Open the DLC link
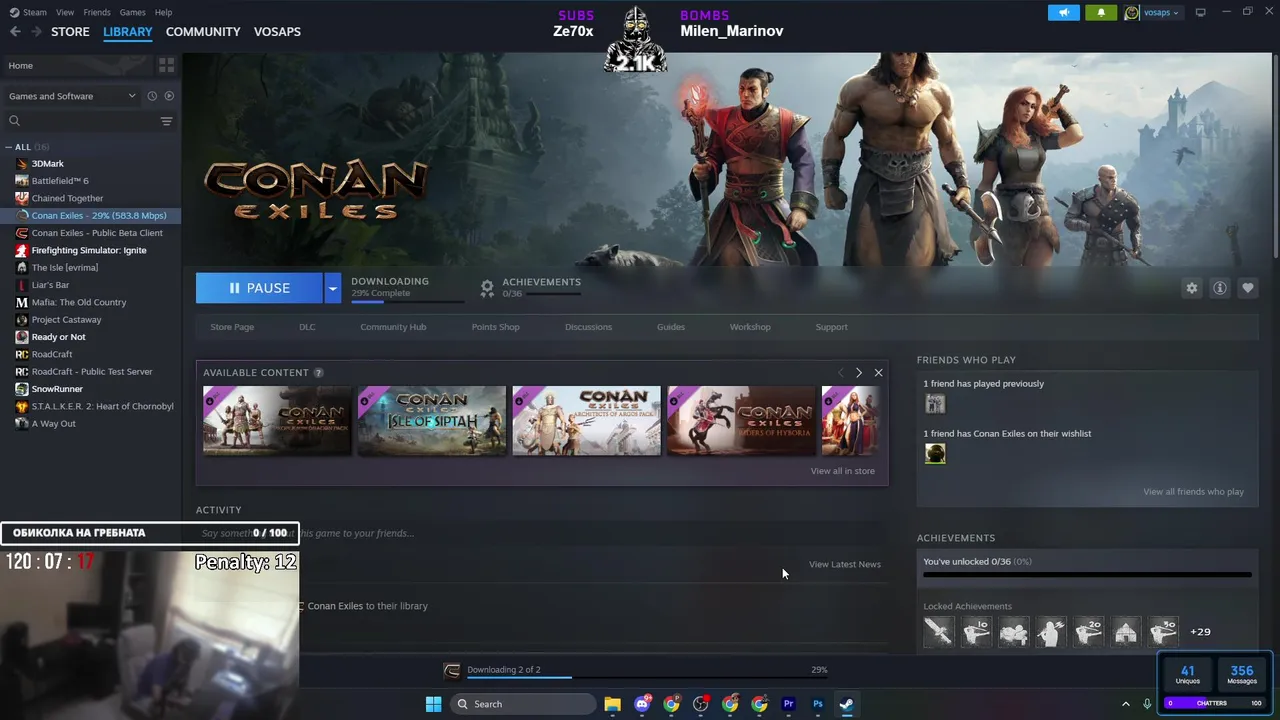This screenshot has height=720, width=1280. [x=307, y=327]
